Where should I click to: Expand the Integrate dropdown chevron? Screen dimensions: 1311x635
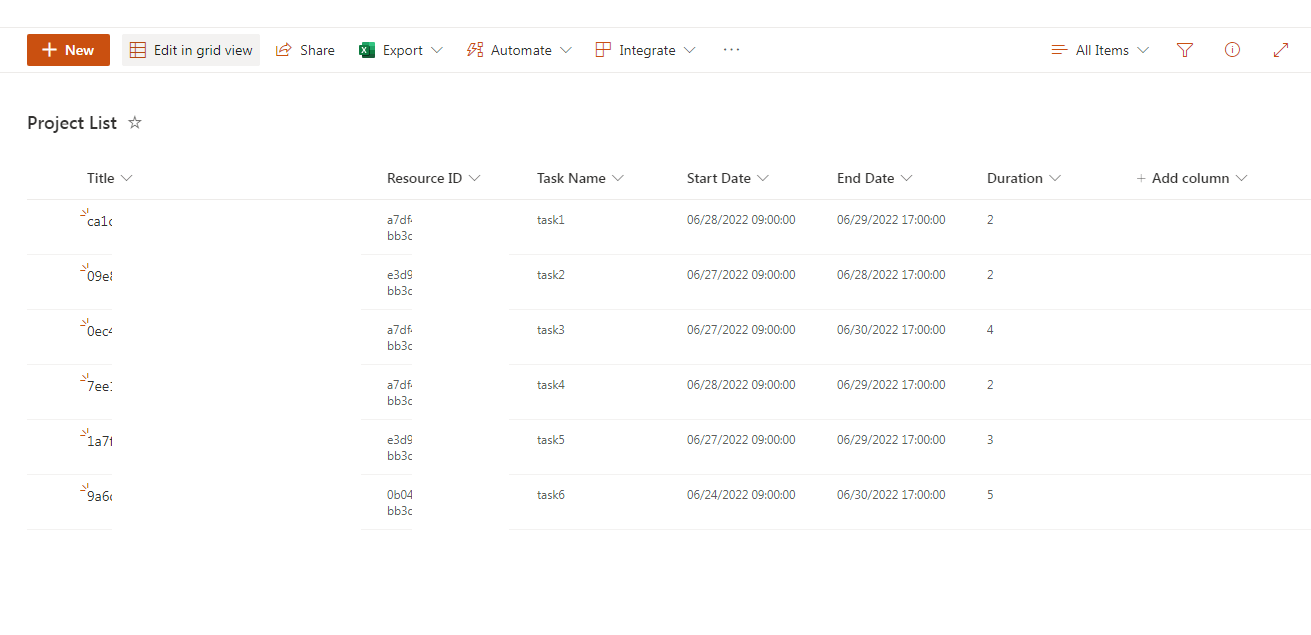tap(689, 50)
